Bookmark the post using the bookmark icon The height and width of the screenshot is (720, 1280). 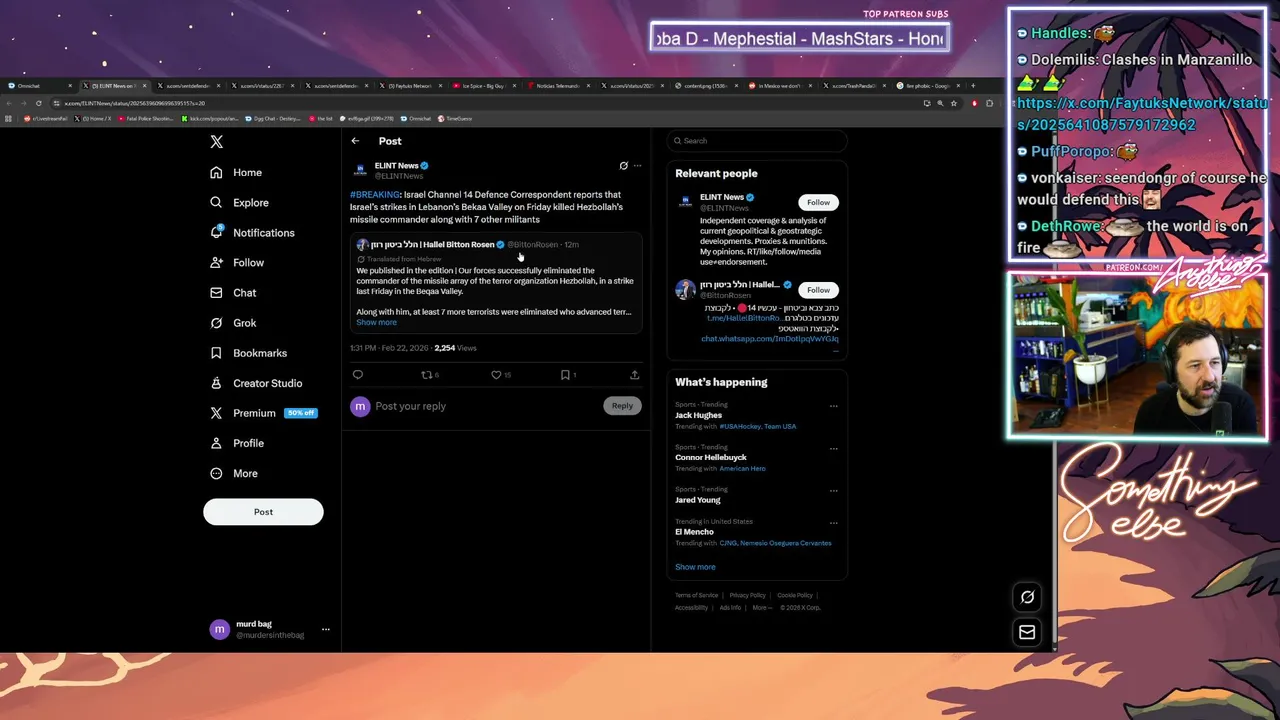coord(565,375)
